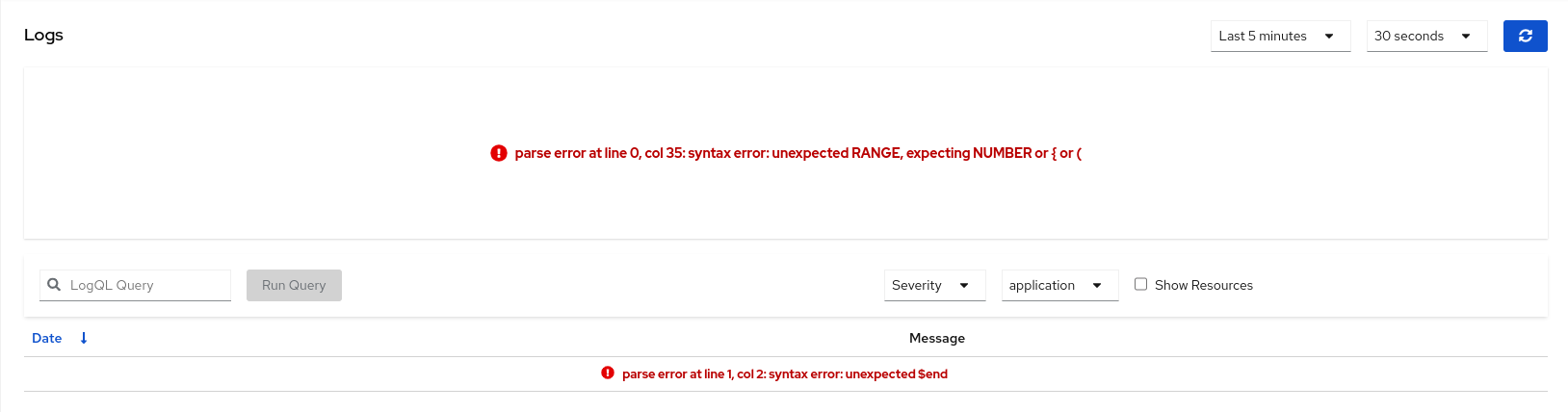This screenshot has width=1568, height=412.
Task: Click the caret arrow on the 30 seconds selector
Action: [1466, 36]
